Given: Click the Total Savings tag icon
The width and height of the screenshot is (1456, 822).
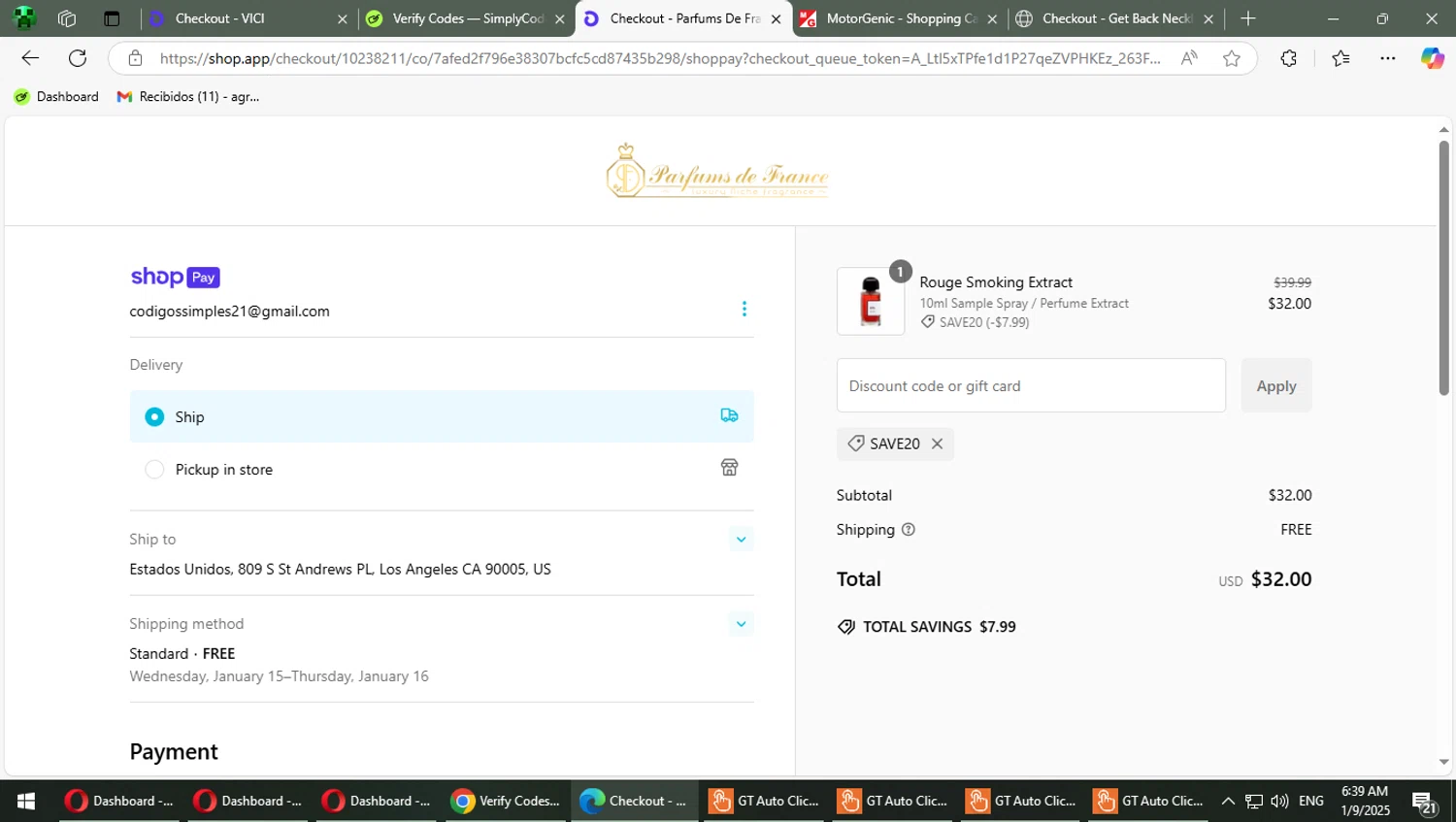Looking at the screenshot, I should pos(846,627).
